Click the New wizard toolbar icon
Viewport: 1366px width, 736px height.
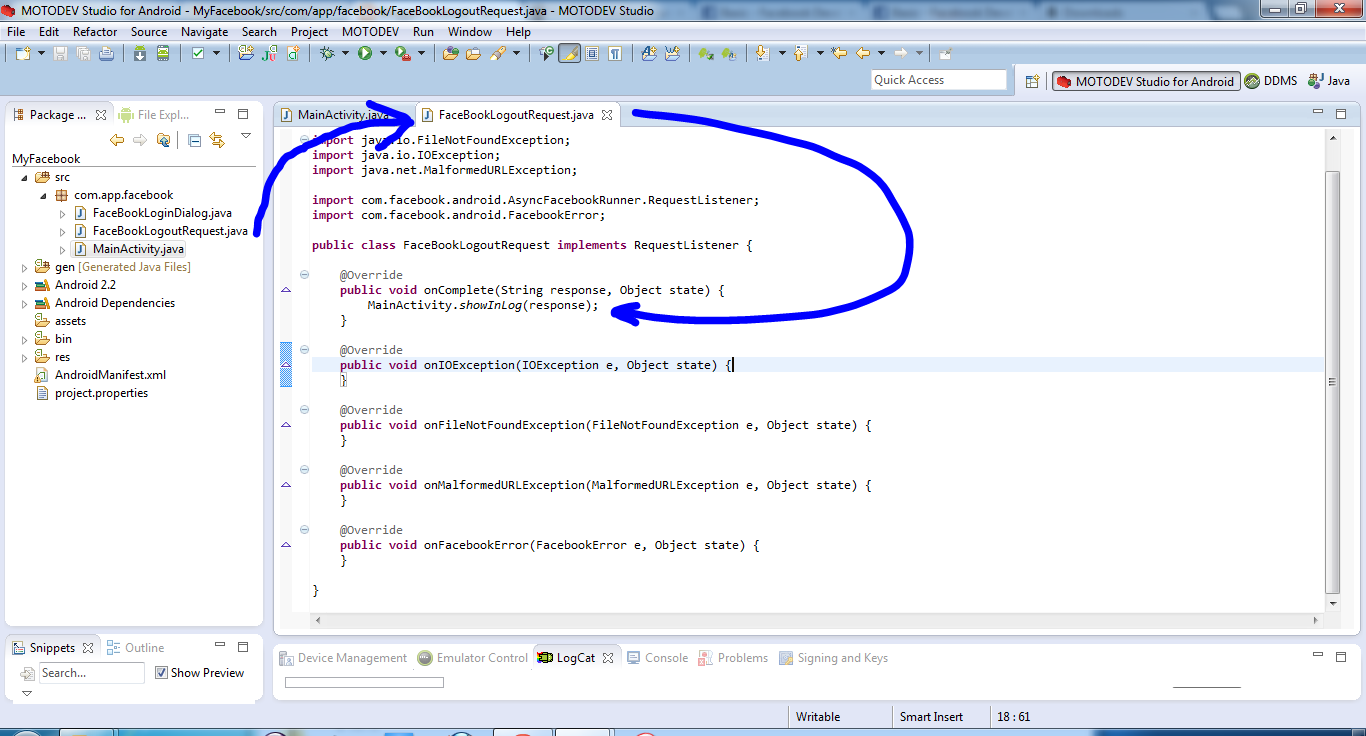23,53
